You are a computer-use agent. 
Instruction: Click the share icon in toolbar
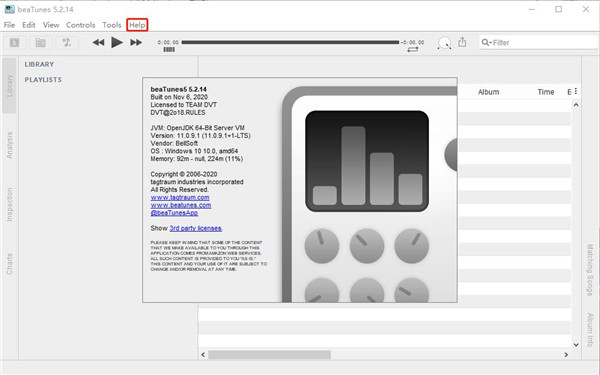point(462,42)
